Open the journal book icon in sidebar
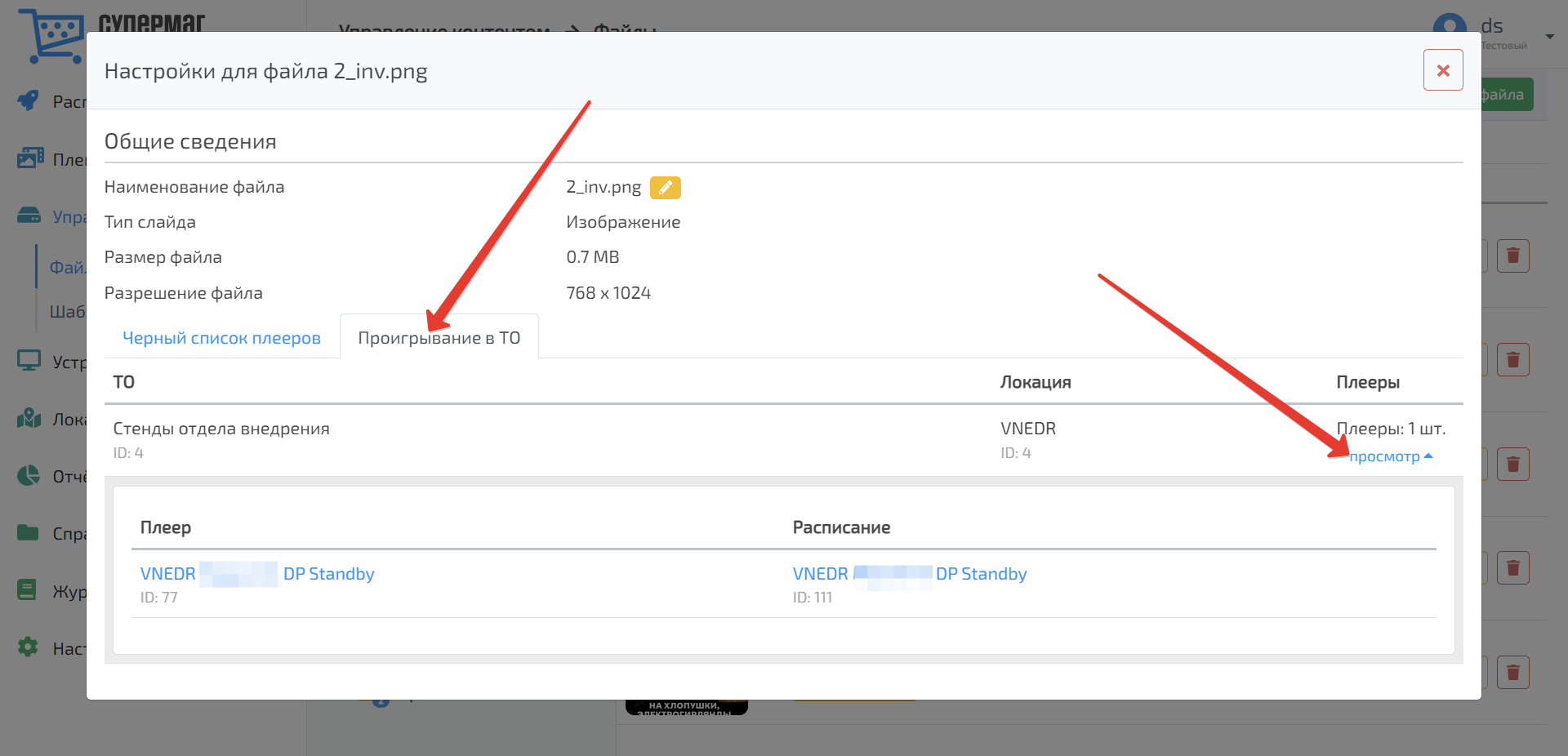This screenshot has width=1568, height=756. tap(27, 589)
